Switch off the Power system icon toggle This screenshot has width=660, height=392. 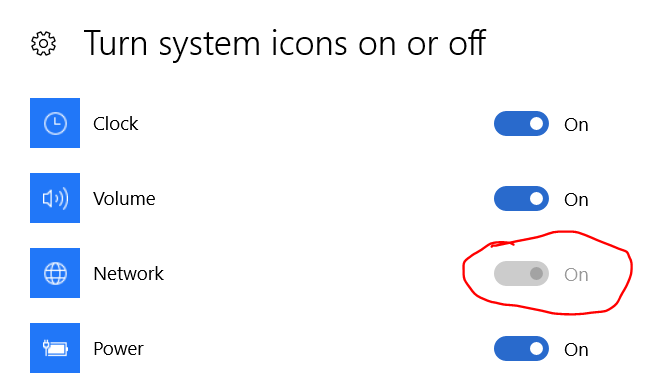click(521, 348)
